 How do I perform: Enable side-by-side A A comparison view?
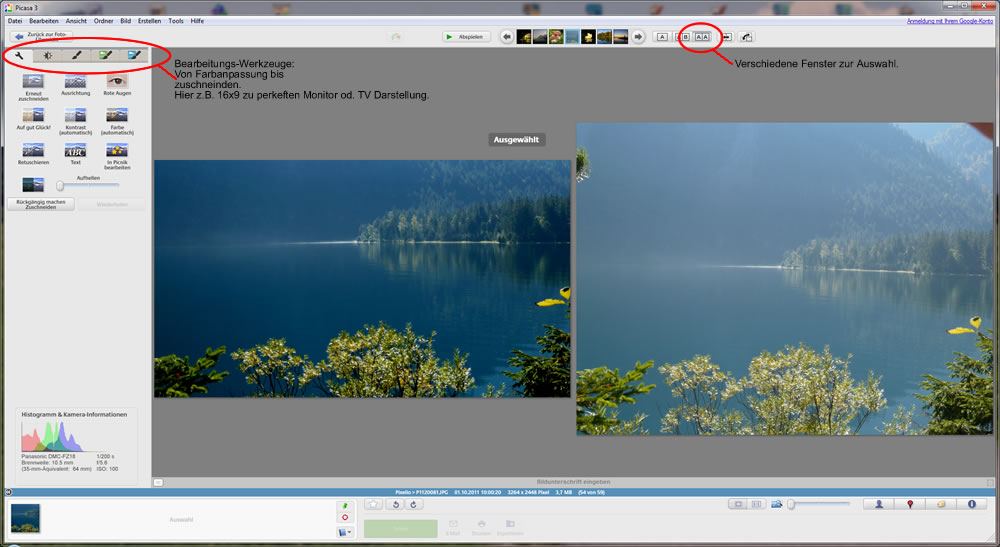pyautogui.click(x=702, y=37)
